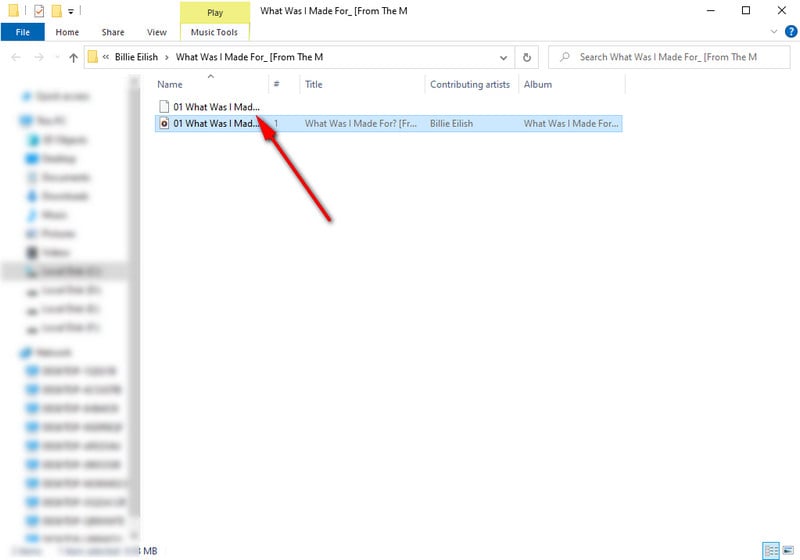Image resolution: width=800 pixels, height=560 pixels.
Task: Minimize the File Explorer window
Action: coord(711,10)
